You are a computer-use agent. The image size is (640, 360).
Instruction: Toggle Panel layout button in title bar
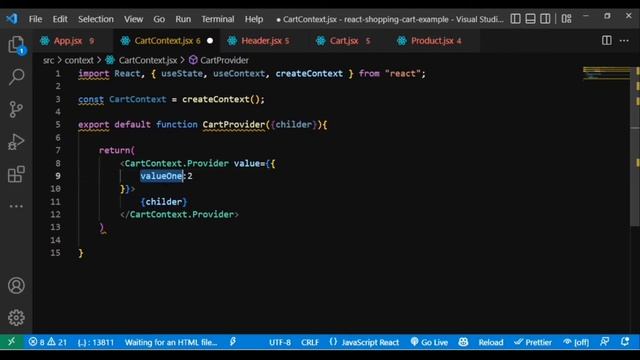530,19
